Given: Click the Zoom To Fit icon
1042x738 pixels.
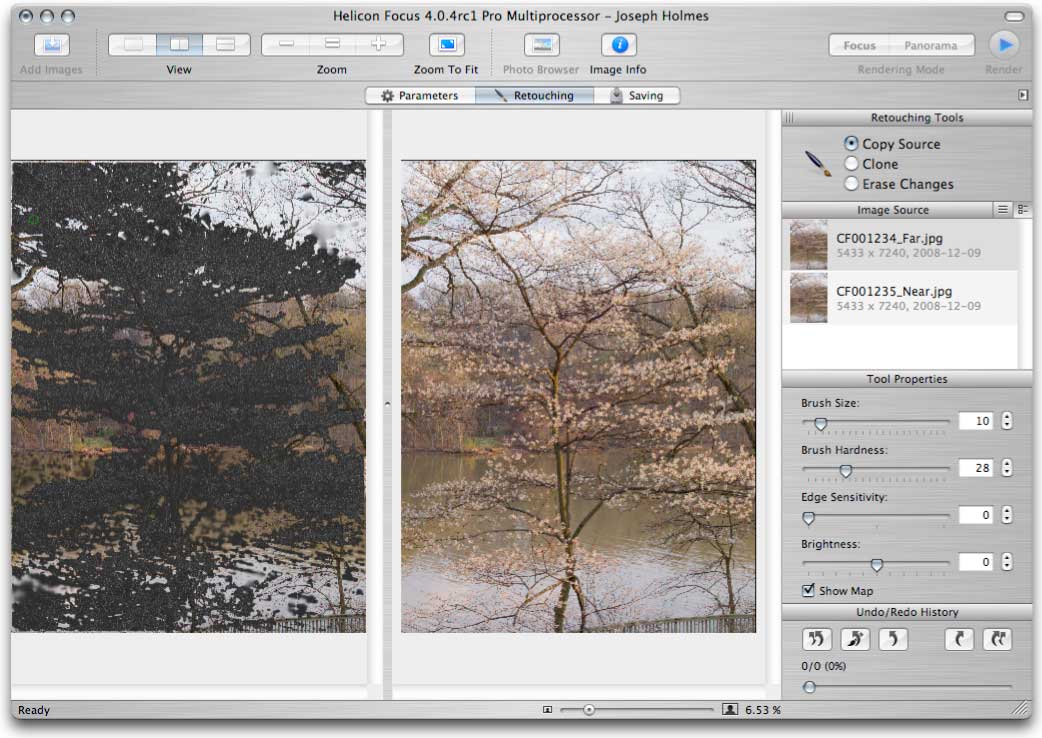Looking at the screenshot, I should click(446, 46).
